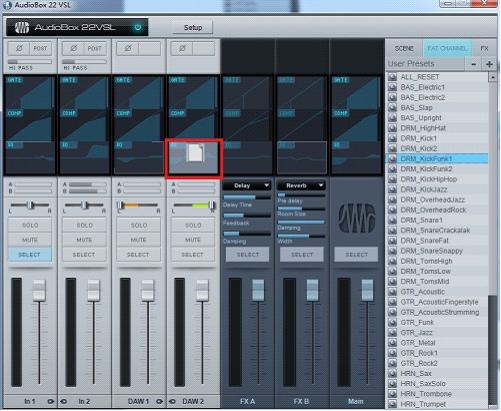
Task: Click the preset icon beside DRM_Snare1
Action: [x=392, y=220]
